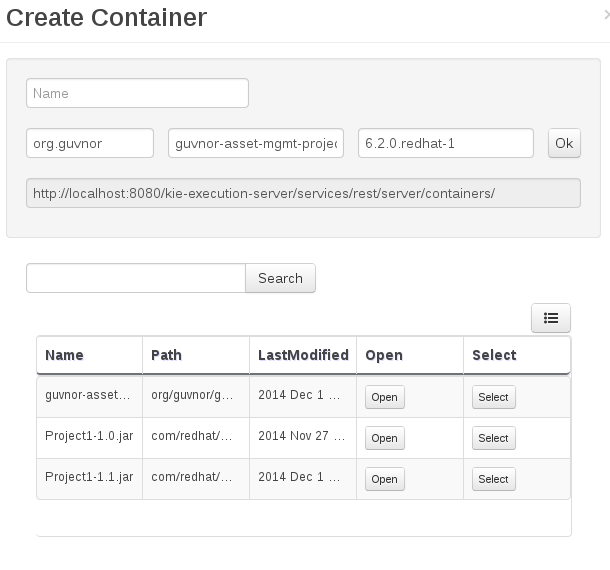Open Project1-1.0.jar artifact
Image resolution: width=610 pixels, height=570 pixels.
pyautogui.click(x=385, y=438)
